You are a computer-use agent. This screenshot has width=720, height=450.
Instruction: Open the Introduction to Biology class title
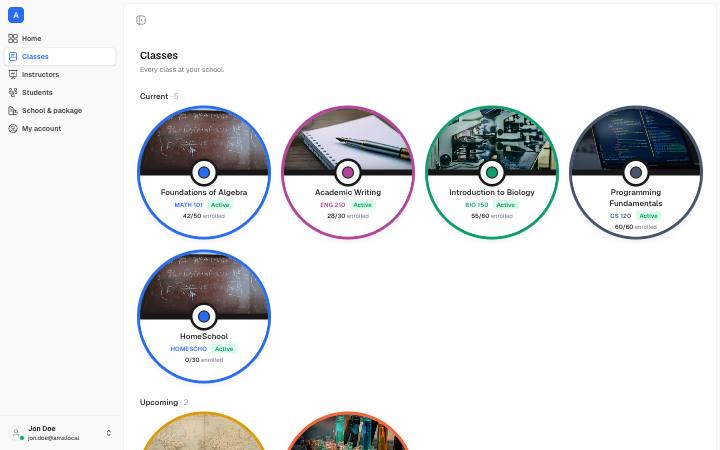[x=492, y=192]
